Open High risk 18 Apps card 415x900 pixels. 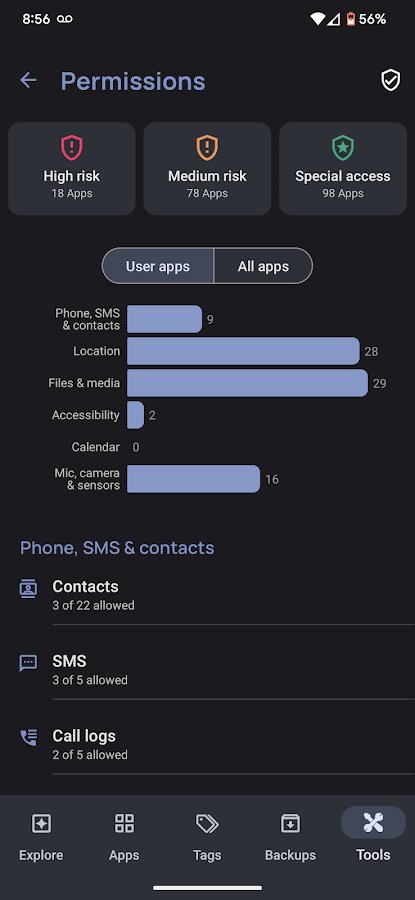pos(72,168)
